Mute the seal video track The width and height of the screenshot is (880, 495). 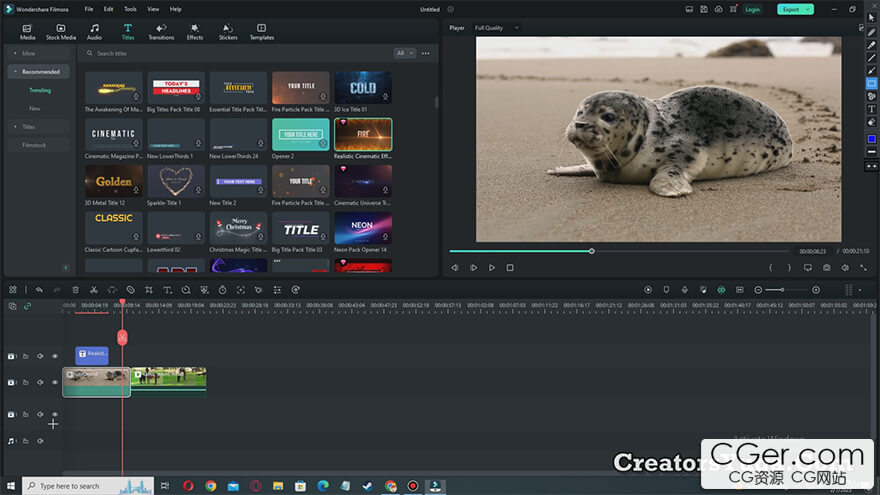(41, 382)
